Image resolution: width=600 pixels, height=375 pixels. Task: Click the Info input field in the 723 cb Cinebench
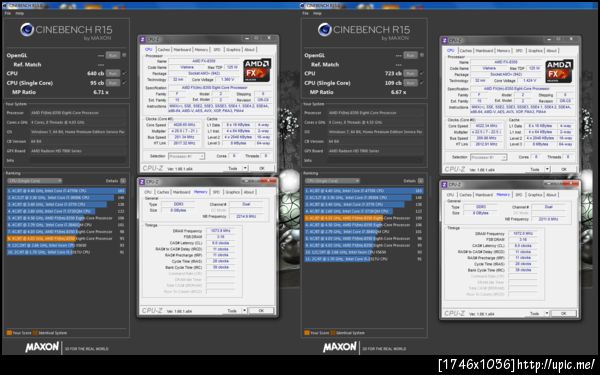[x=375, y=160]
